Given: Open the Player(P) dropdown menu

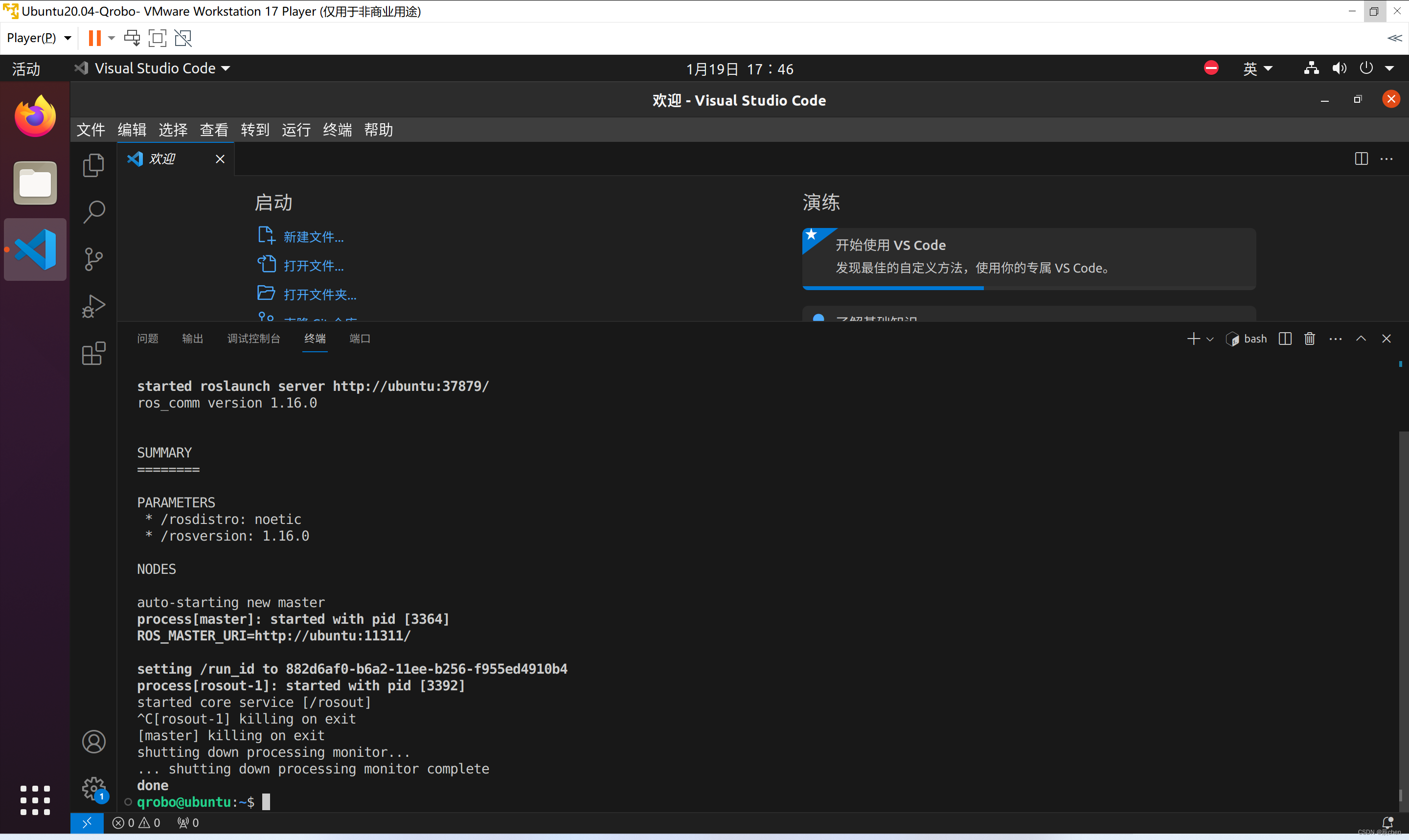Looking at the screenshot, I should [39, 38].
